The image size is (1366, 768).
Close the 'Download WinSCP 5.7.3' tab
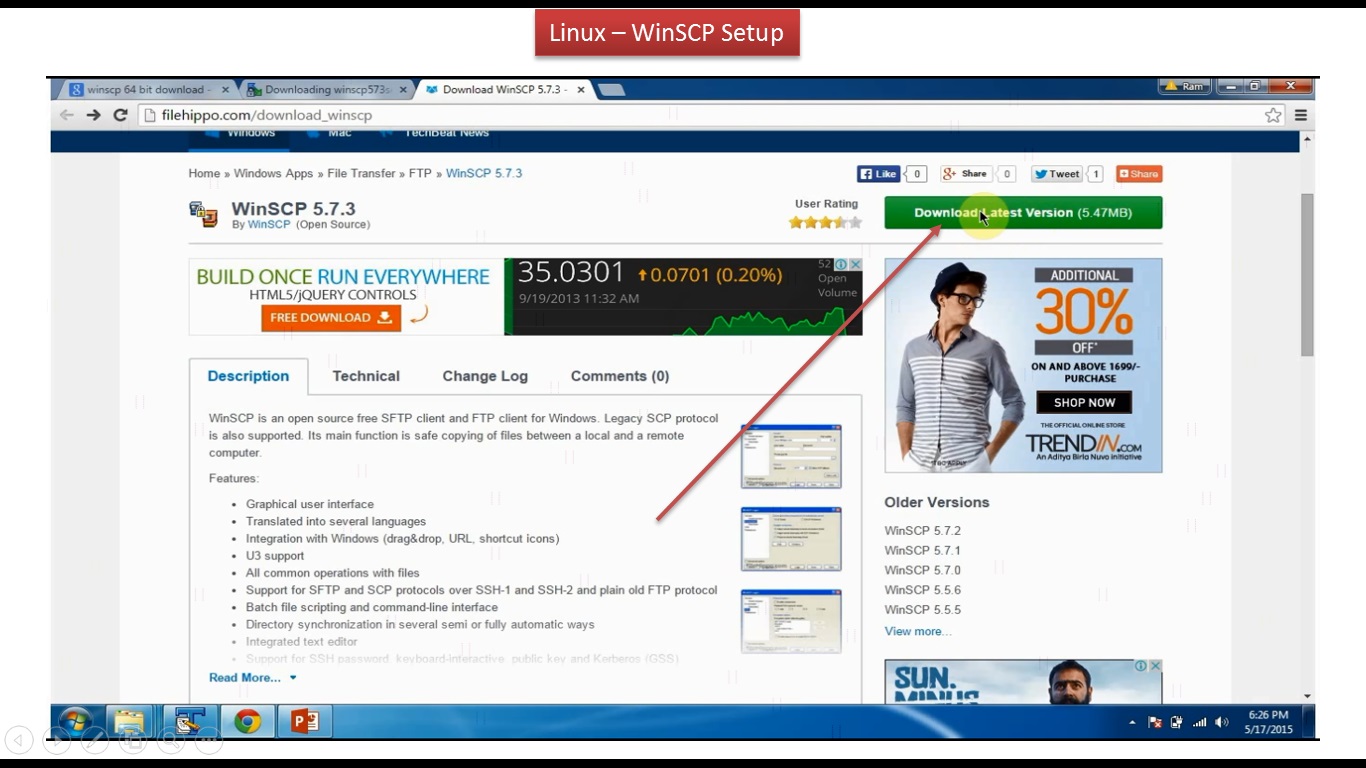click(581, 90)
